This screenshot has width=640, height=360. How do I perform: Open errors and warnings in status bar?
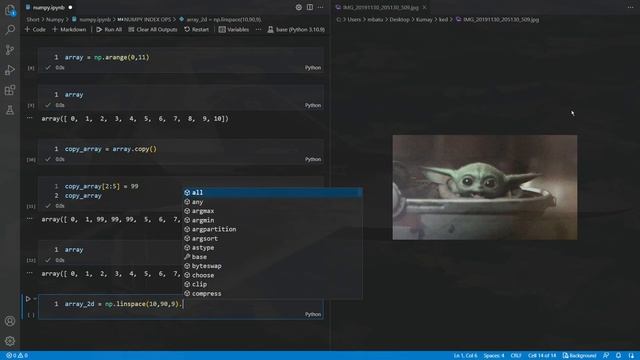point(17,356)
